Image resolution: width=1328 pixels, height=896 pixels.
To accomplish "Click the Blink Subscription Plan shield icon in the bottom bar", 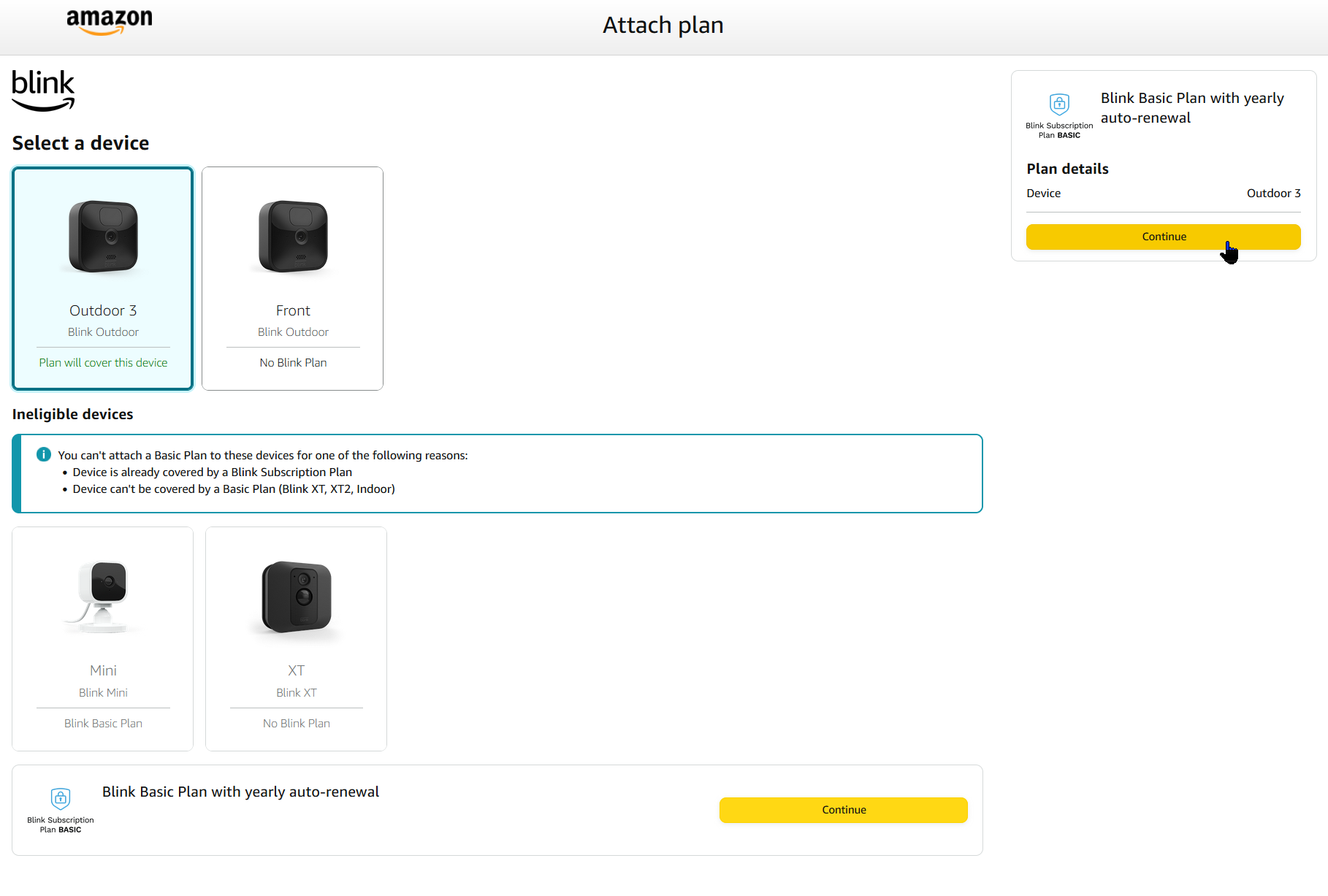I will tap(61, 797).
